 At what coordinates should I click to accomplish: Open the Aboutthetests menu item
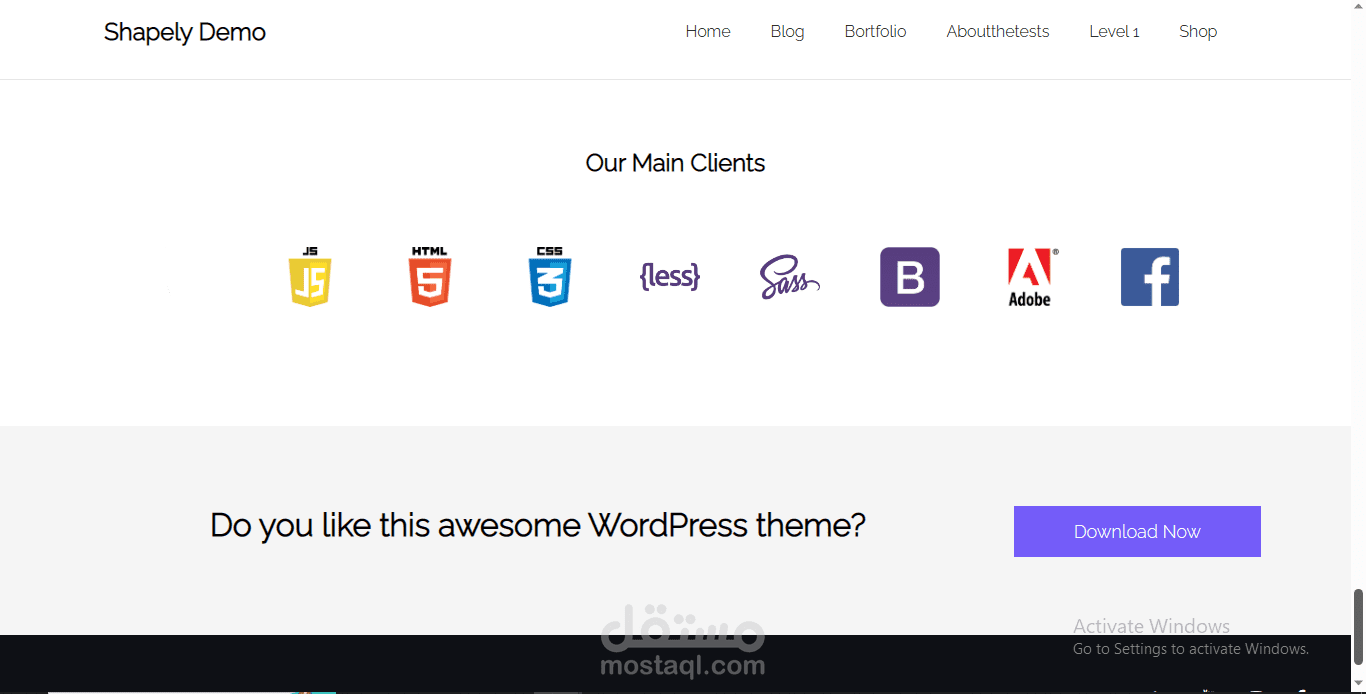click(998, 32)
